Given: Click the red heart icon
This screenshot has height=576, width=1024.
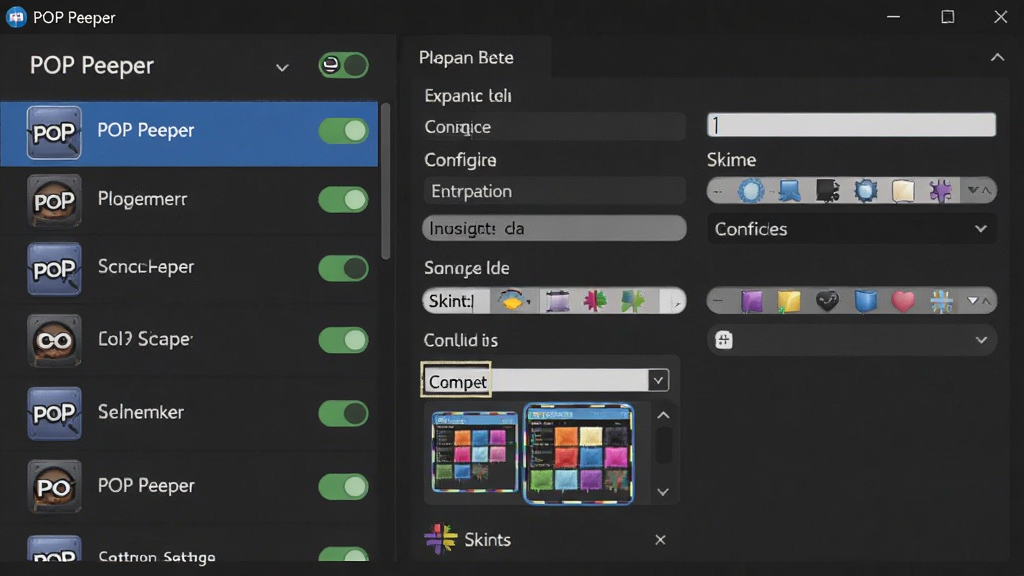Looking at the screenshot, I should (x=903, y=301).
